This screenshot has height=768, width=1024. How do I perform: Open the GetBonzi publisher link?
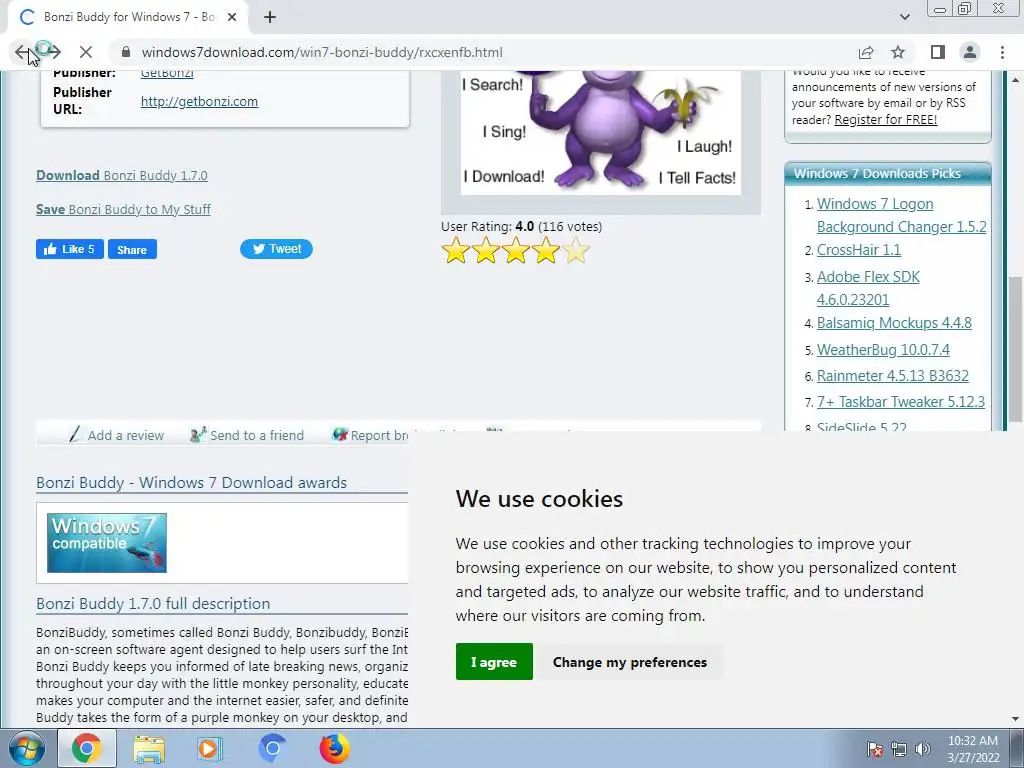click(x=167, y=72)
